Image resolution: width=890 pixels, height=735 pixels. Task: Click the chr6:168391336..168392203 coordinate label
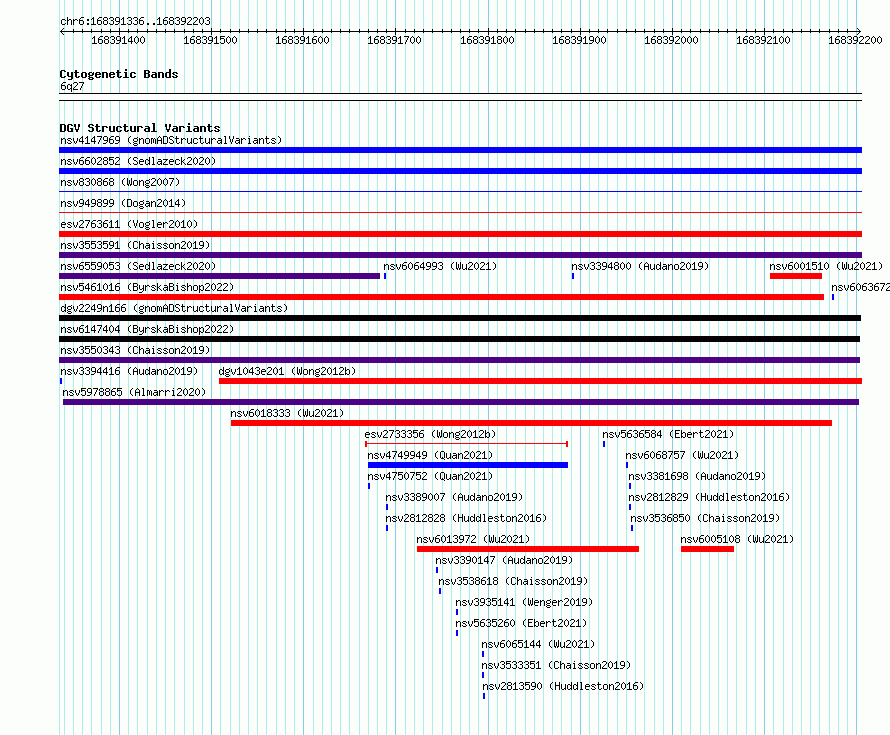[135, 22]
